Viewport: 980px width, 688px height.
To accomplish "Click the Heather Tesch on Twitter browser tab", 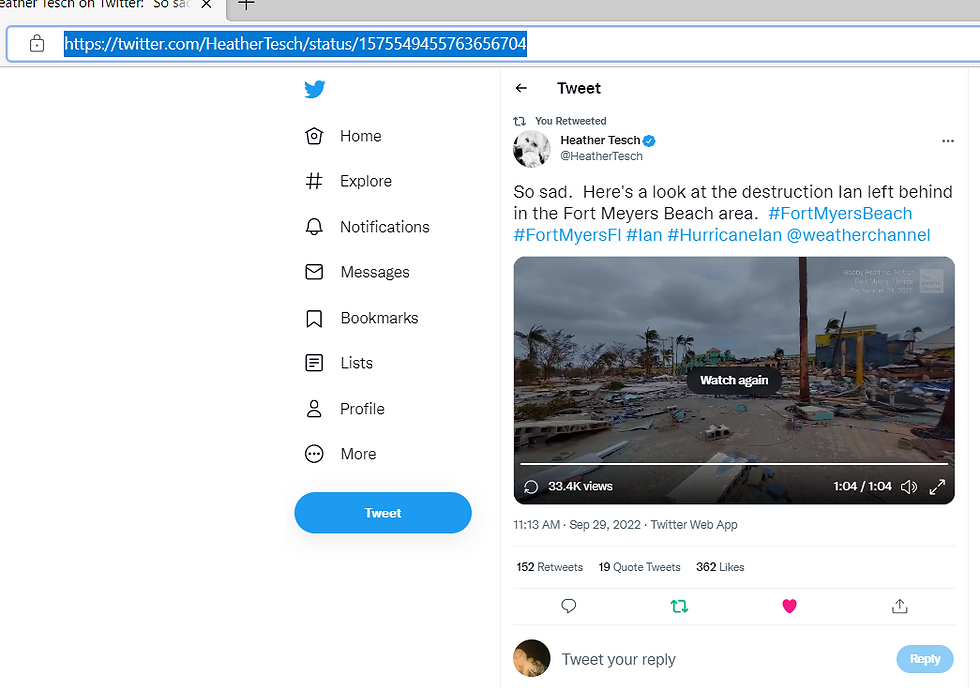I will pyautogui.click(x=94, y=4).
